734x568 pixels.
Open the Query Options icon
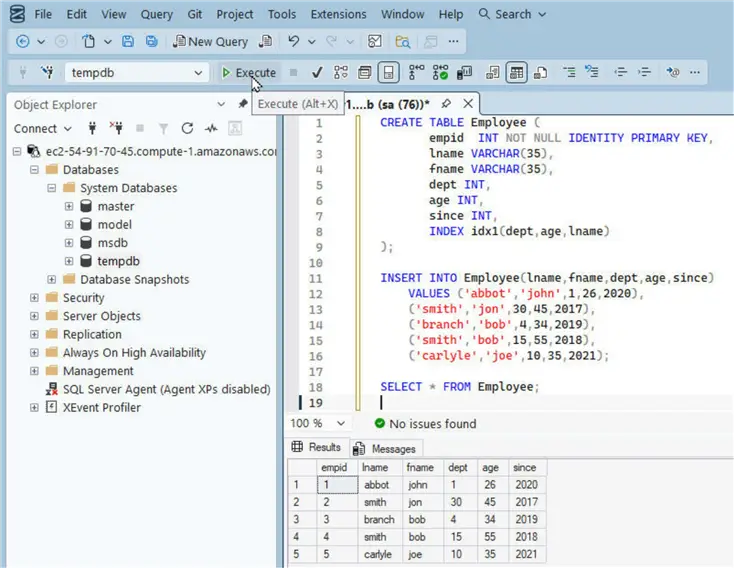(x=364, y=73)
